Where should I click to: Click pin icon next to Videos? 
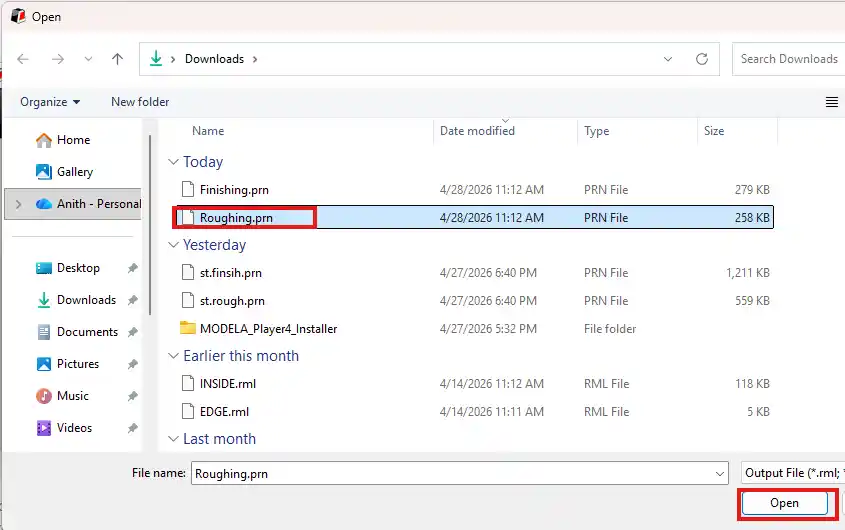click(133, 428)
